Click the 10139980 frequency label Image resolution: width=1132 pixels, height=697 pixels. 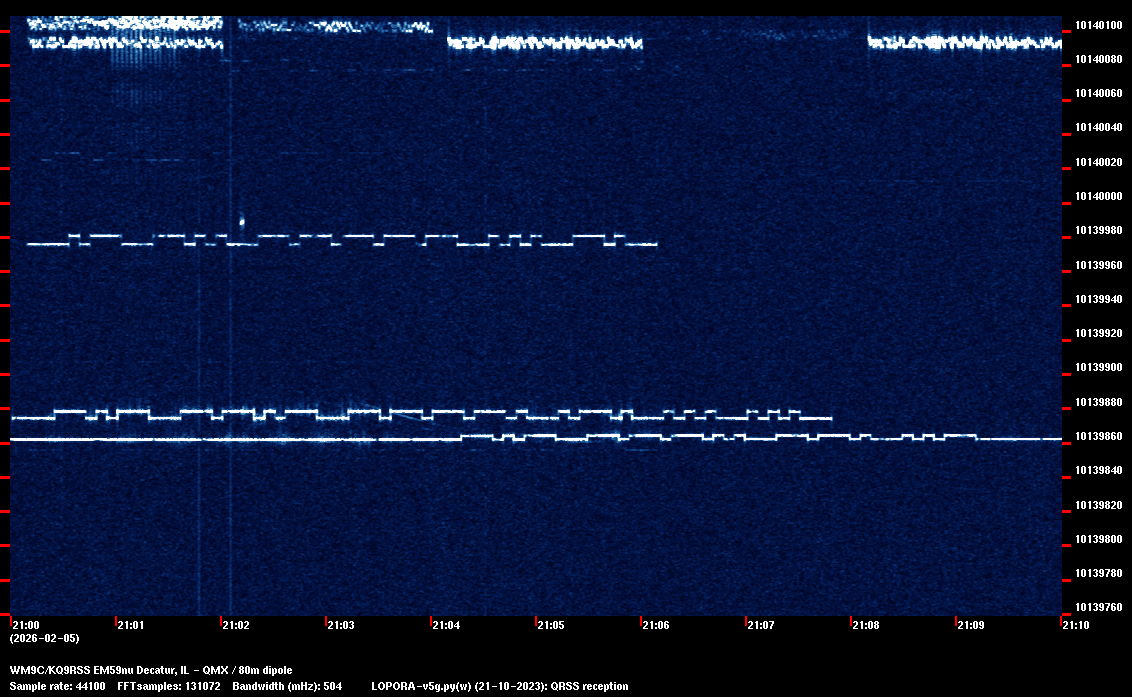pos(1097,230)
